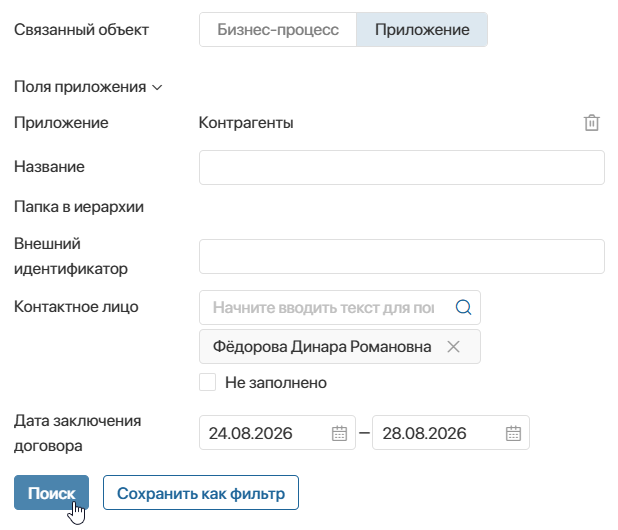Delete the Контрагенты application with trash icon
Screen dimensions: 618x530
591,123
